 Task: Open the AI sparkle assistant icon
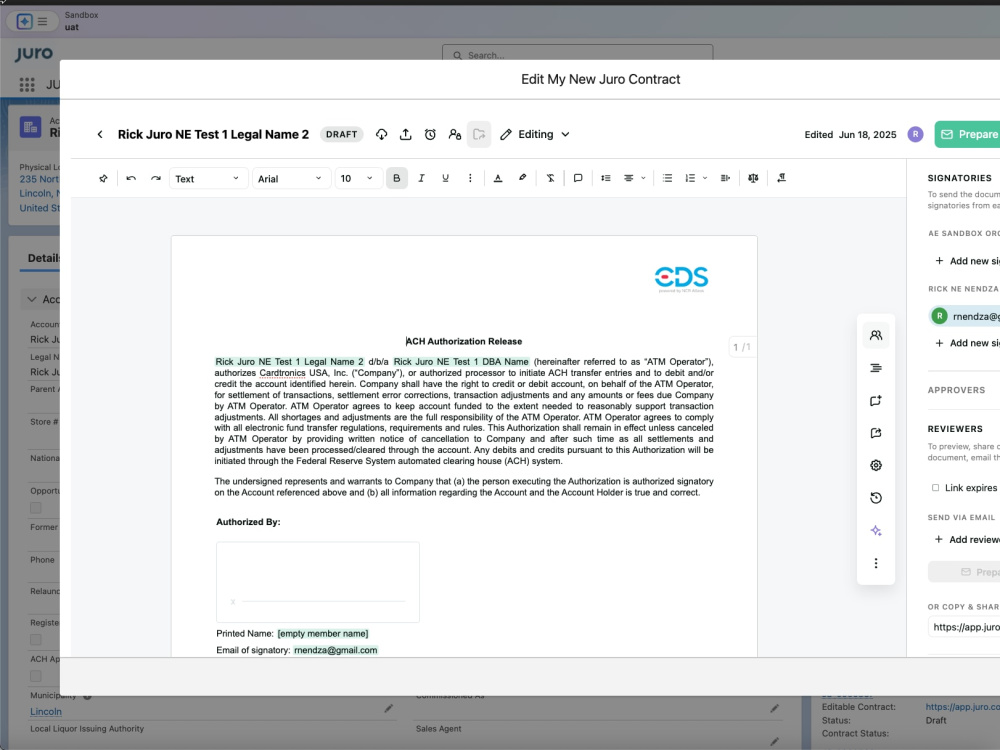tap(876, 531)
